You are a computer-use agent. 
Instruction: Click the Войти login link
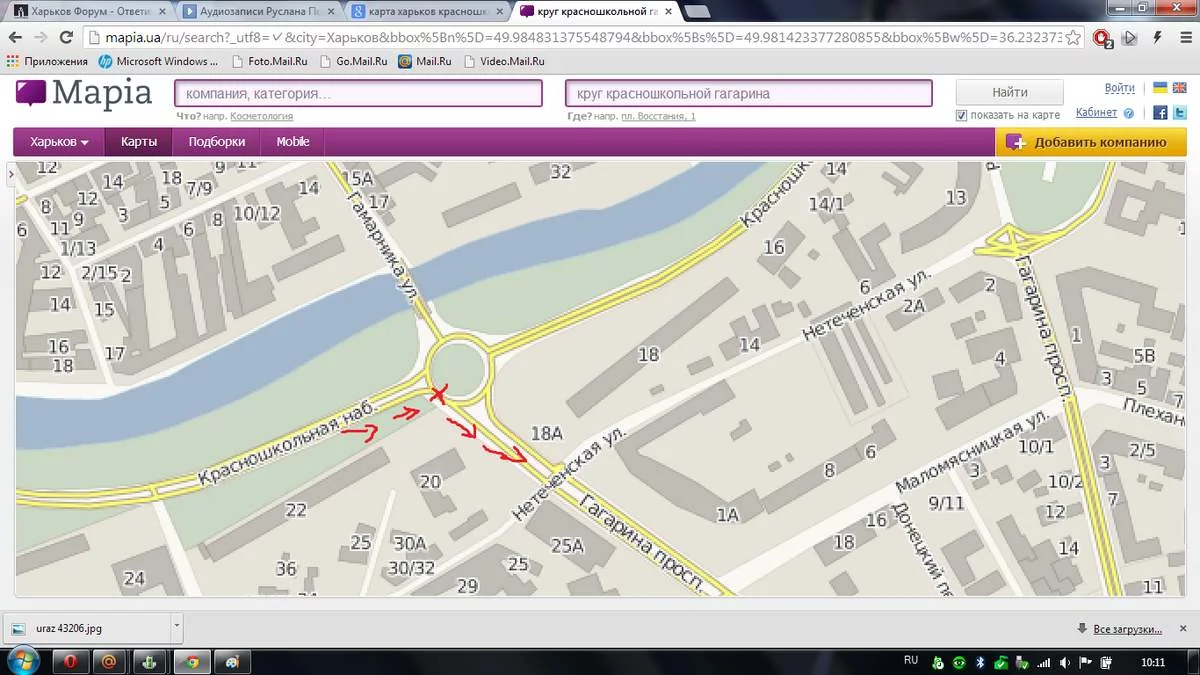tap(1120, 89)
